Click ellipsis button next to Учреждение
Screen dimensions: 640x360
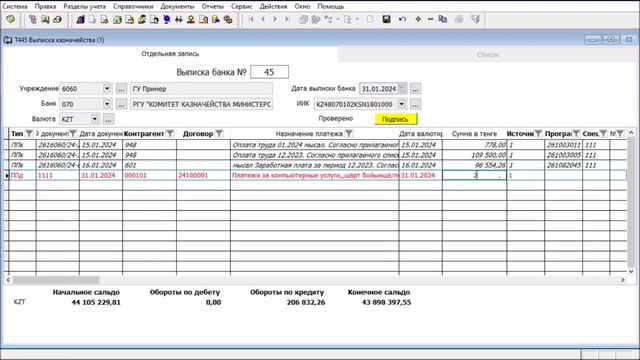click(x=121, y=89)
